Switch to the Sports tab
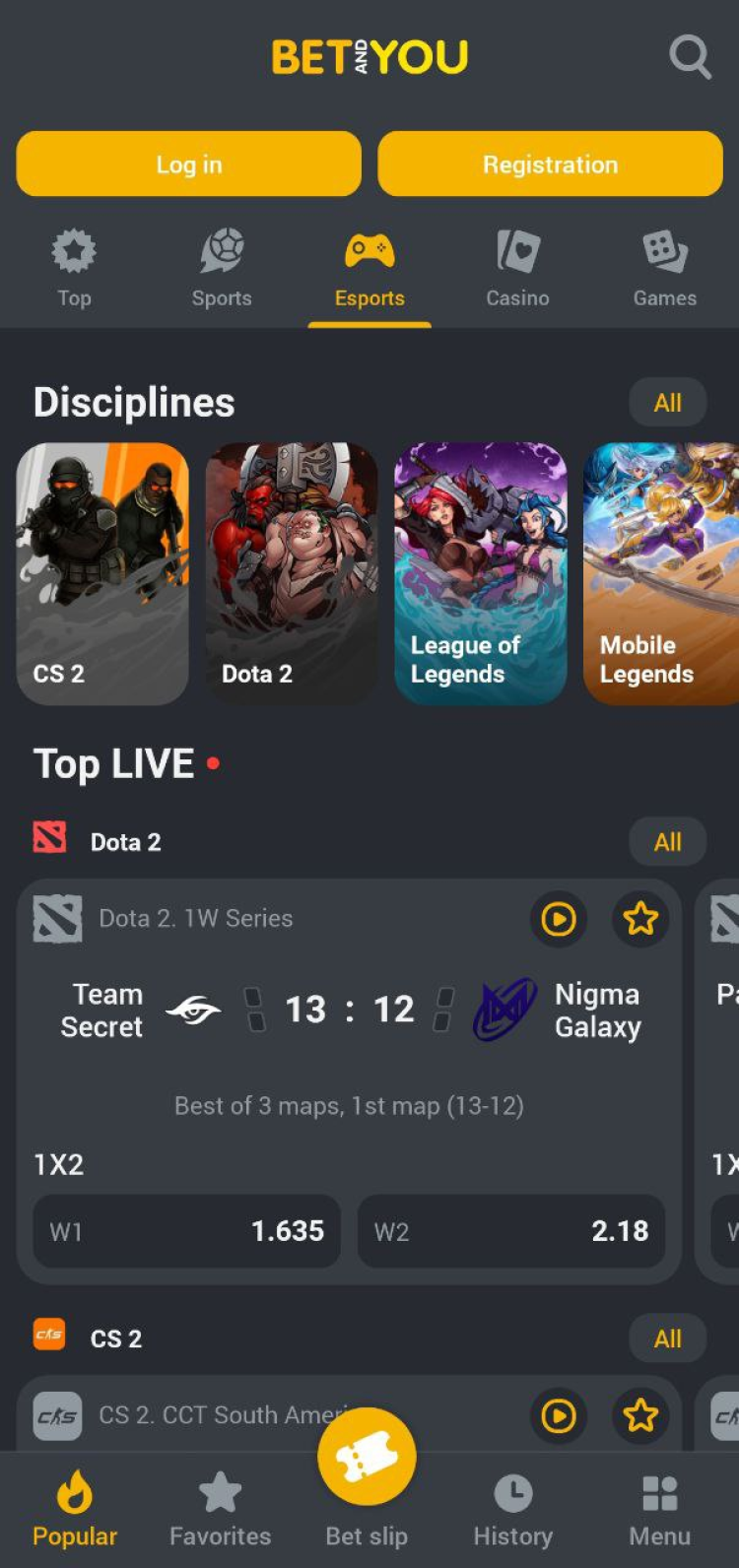Image resolution: width=739 pixels, height=1568 pixels. pos(222,270)
